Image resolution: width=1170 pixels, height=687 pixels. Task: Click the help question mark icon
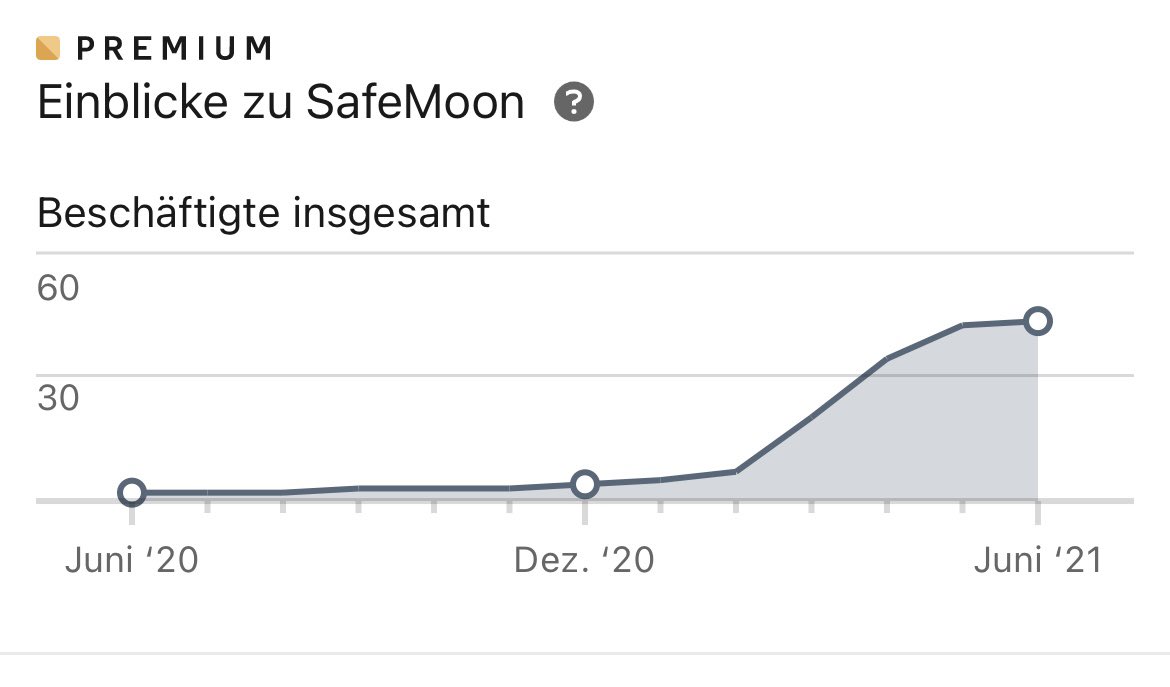coord(574,102)
